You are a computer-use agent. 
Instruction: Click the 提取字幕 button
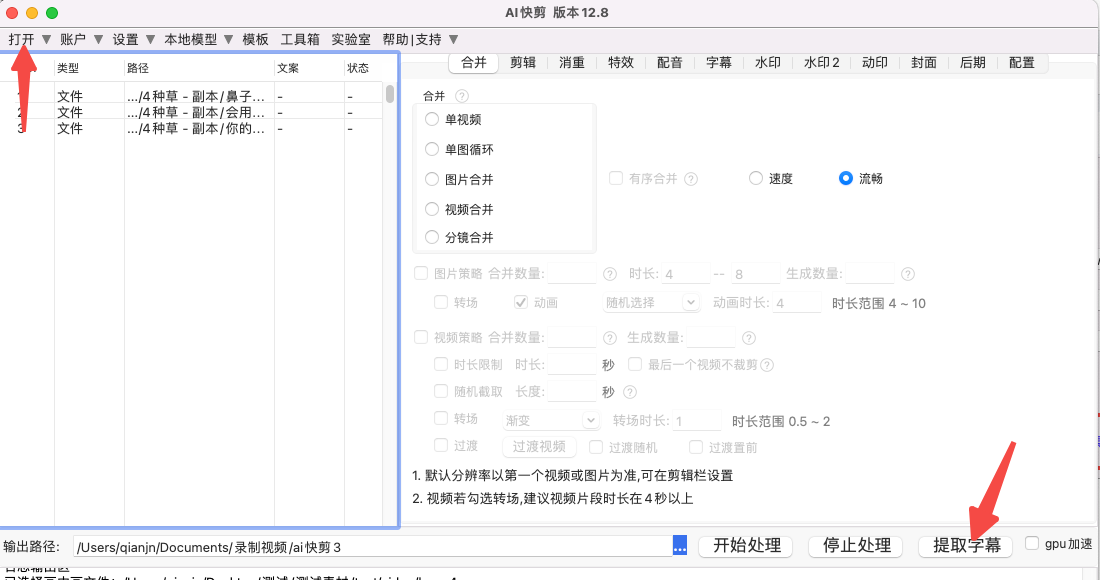966,546
